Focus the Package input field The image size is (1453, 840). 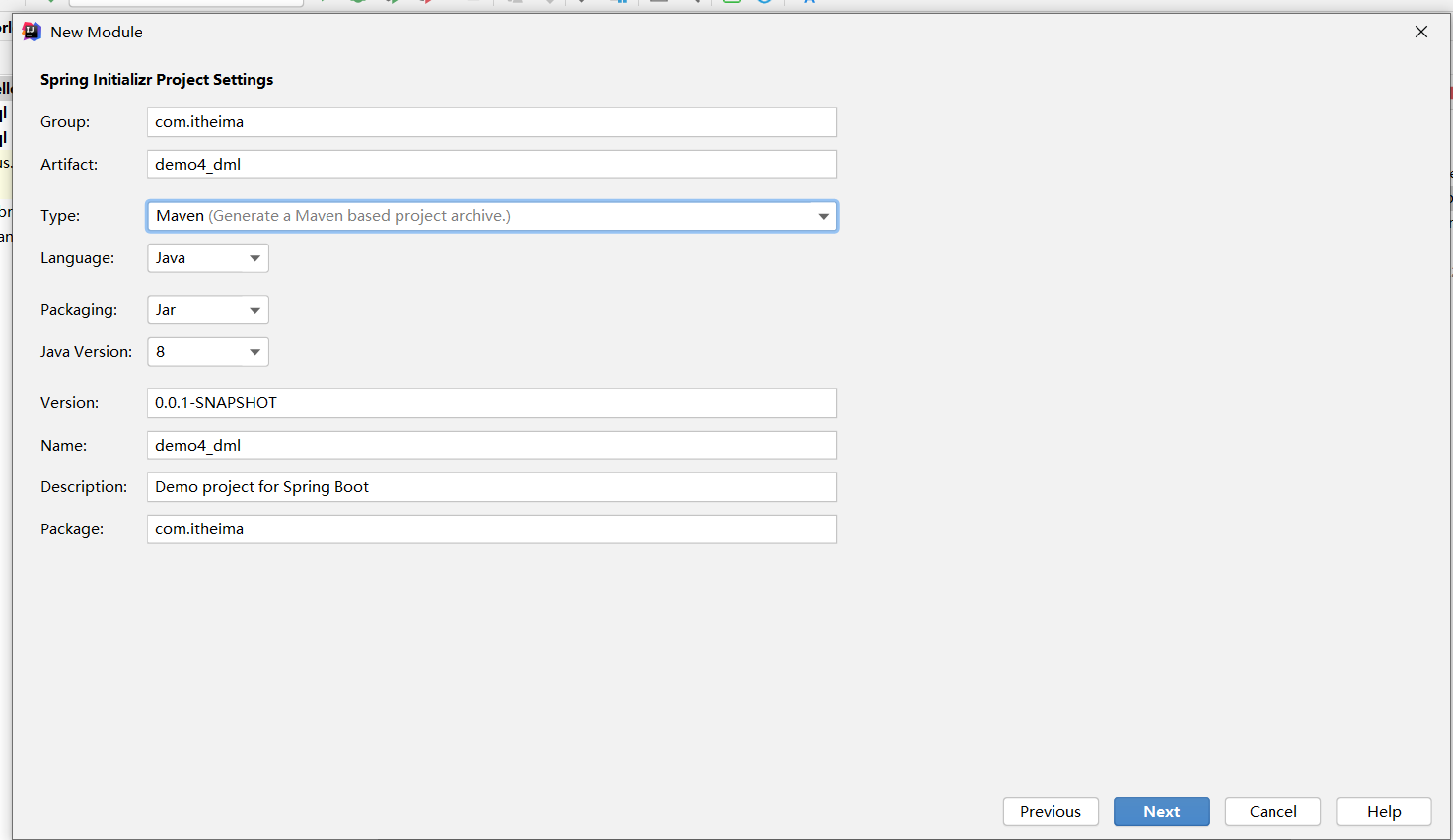point(491,529)
